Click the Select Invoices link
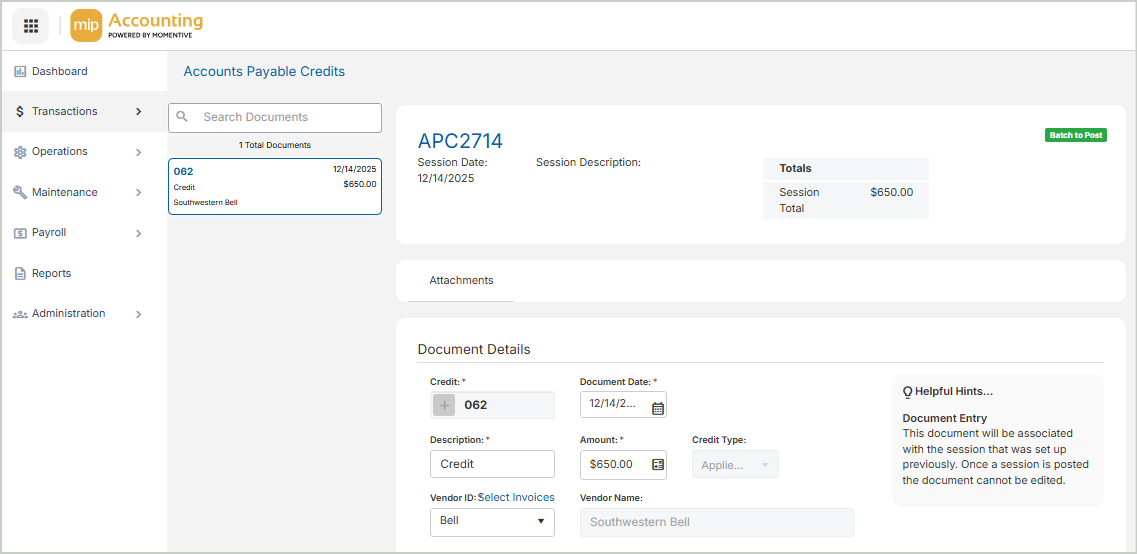Screen dimensions: 1137x554 tap(517, 497)
